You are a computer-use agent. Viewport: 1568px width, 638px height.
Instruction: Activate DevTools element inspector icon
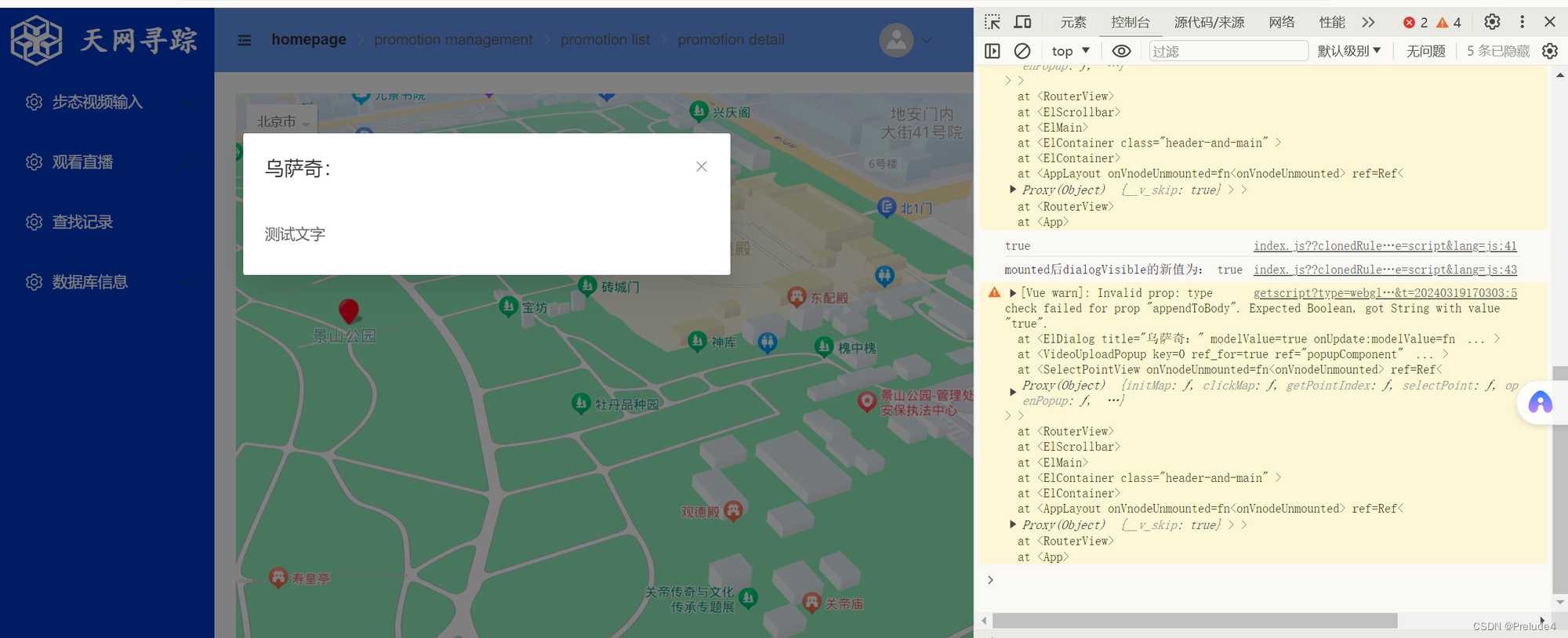(x=993, y=22)
